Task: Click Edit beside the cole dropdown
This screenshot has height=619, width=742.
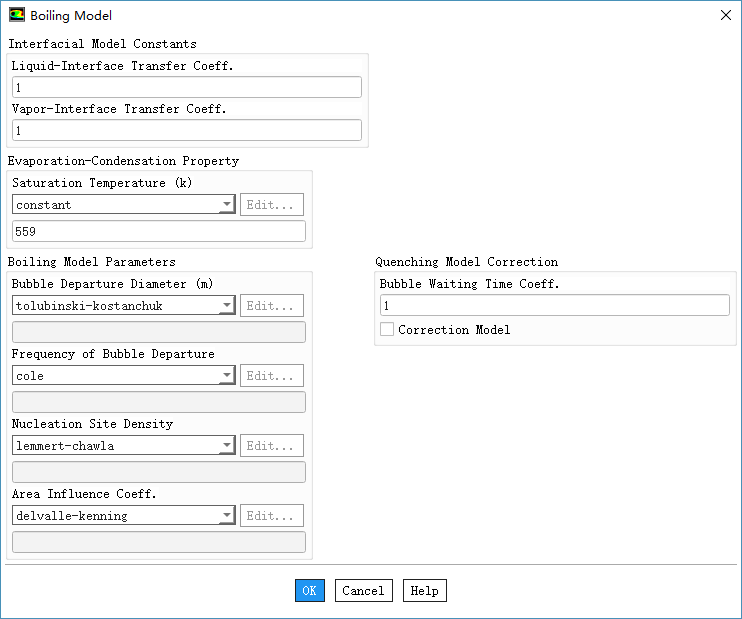Action: [272, 376]
